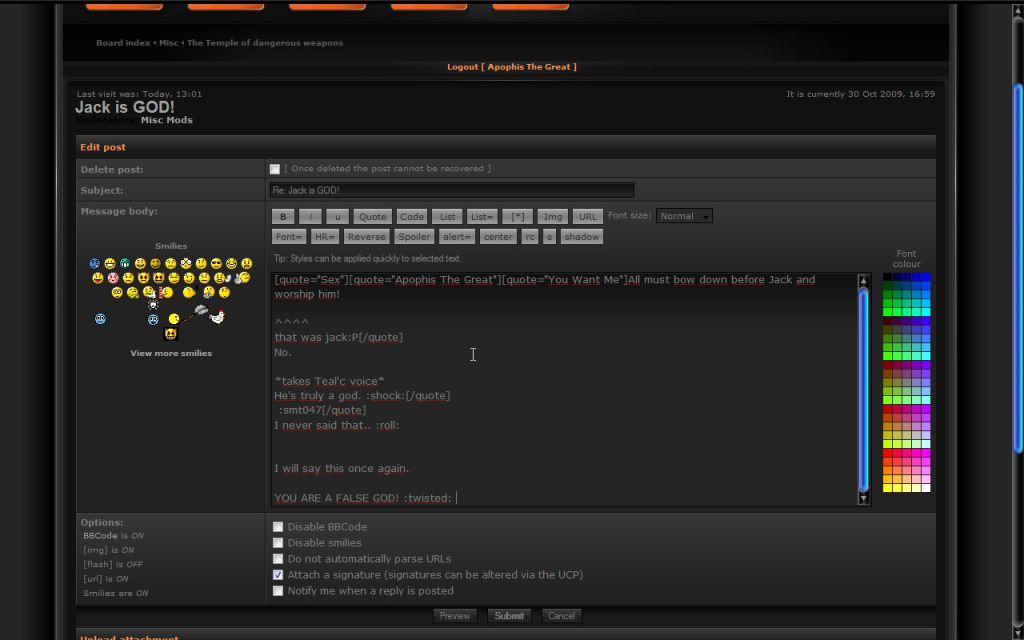Open the Font size dropdown
1024x640 pixels.
point(684,216)
